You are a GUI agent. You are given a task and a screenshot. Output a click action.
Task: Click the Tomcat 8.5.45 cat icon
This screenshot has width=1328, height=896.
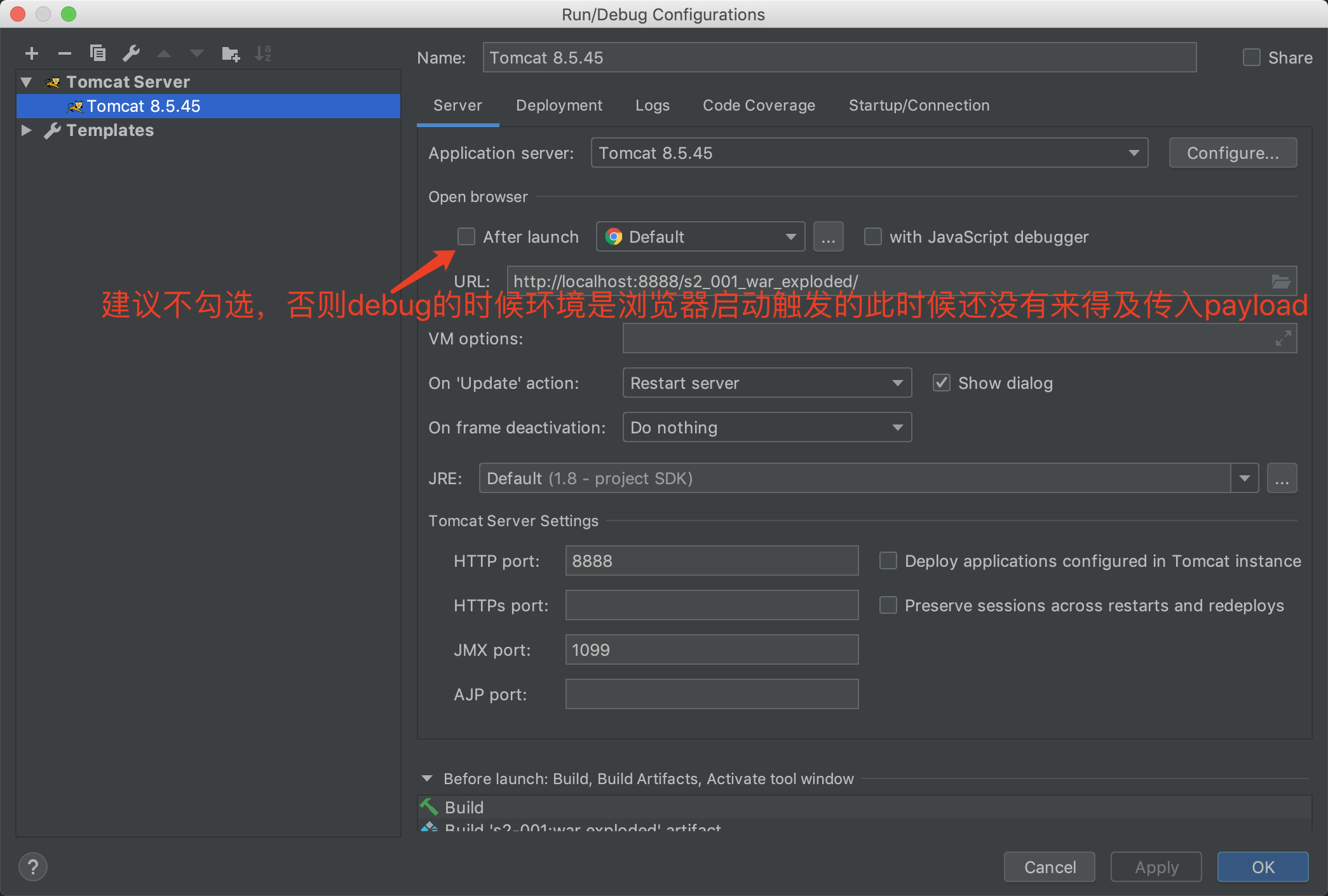[x=75, y=106]
